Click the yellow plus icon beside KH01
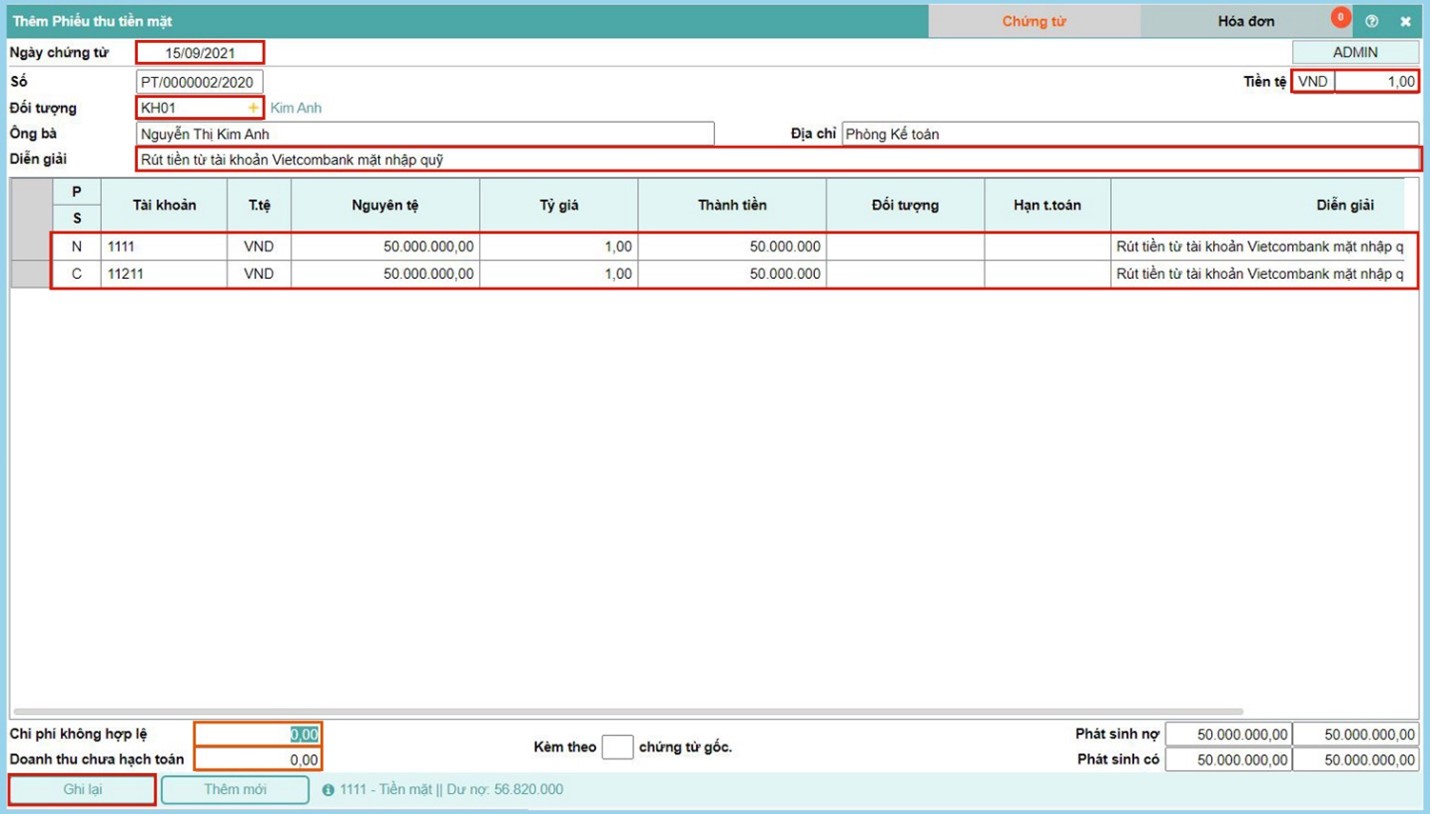The height and width of the screenshot is (814, 1430). coord(253,108)
